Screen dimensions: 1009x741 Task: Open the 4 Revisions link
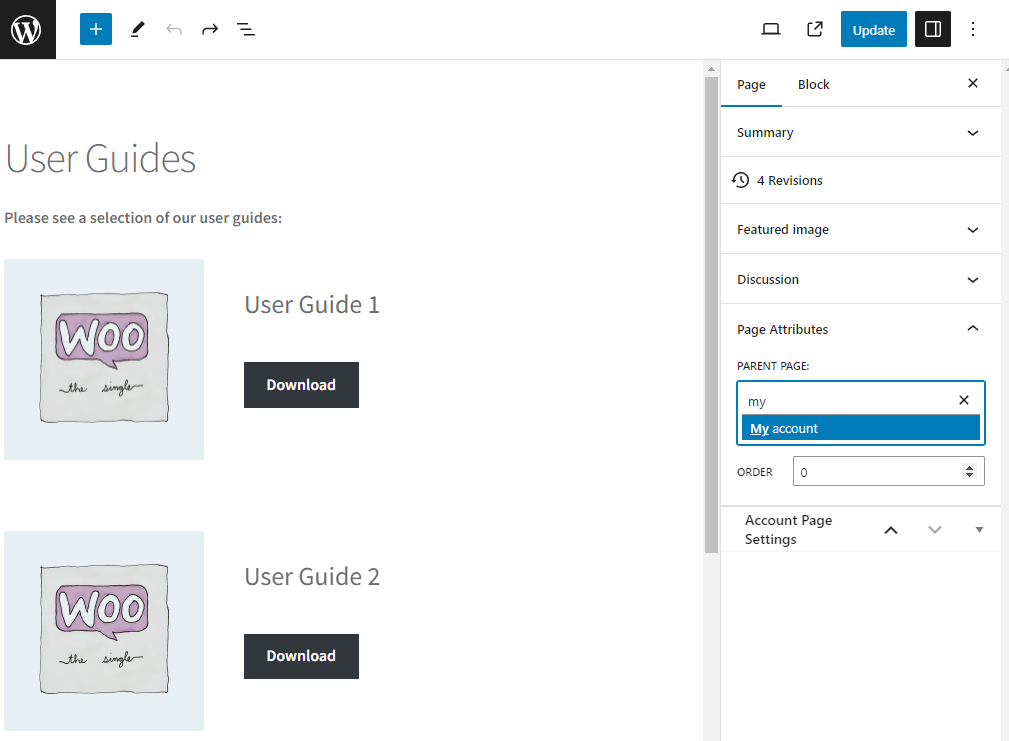tap(789, 181)
